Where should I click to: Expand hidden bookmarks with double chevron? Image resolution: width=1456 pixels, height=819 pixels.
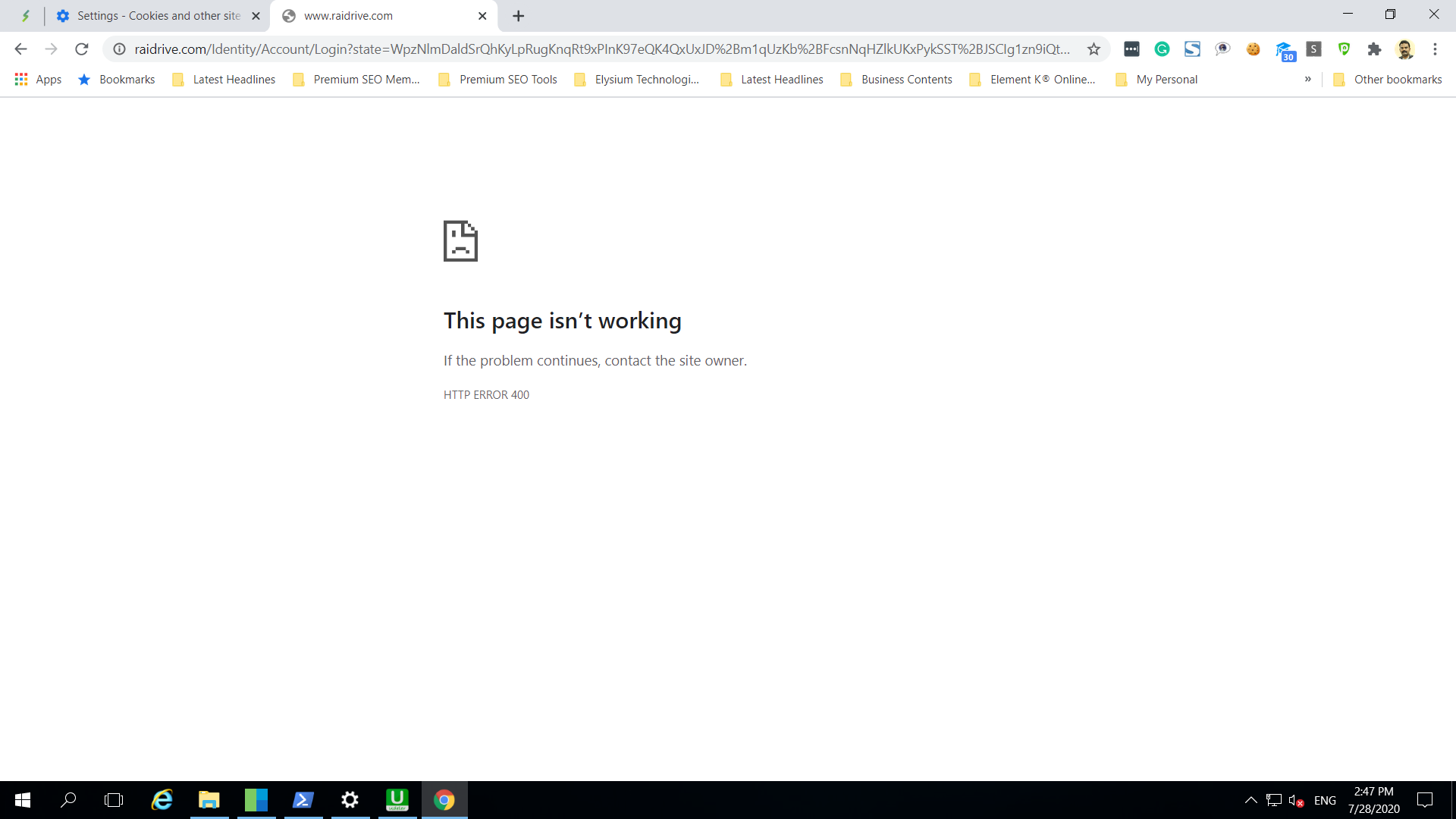click(1307, 79)
